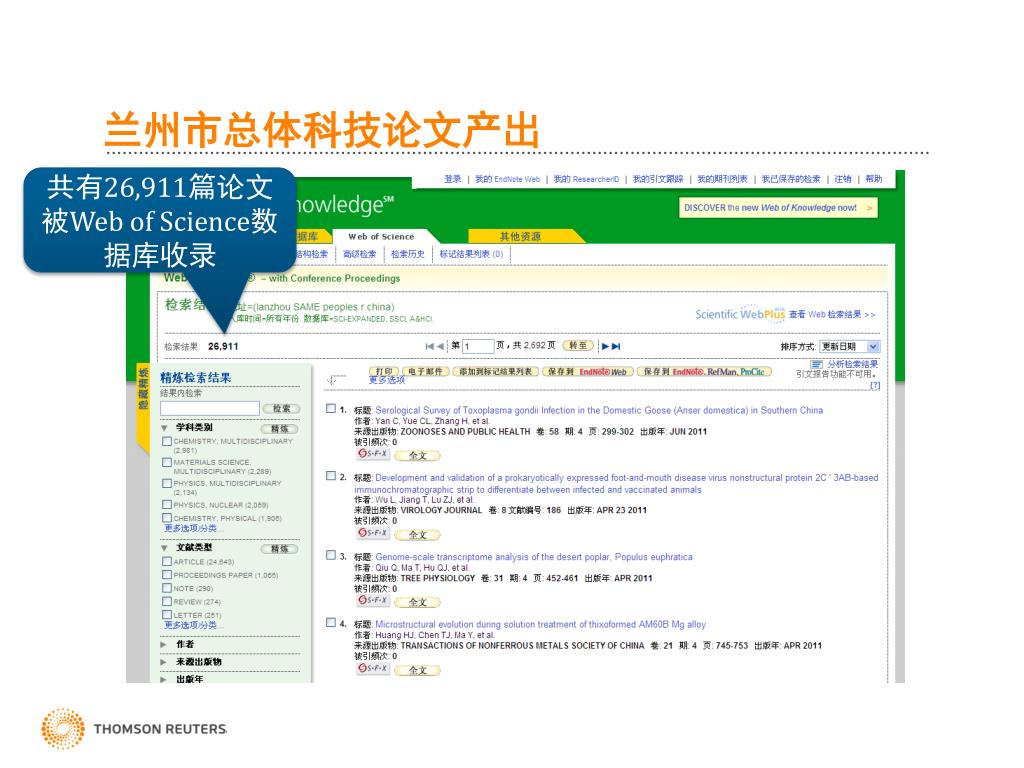Image resolution: width=1024 pixels, height=768 pixels.
Task: Select result 2 checkbox
Action: [x=330, y=476]
